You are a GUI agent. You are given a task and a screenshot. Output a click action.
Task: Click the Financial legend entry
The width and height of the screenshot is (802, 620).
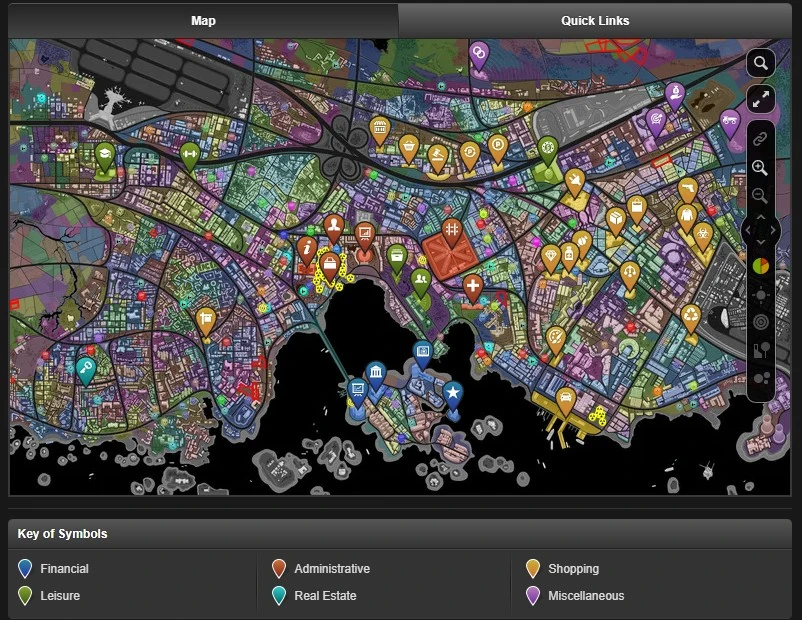coord(64,569)
